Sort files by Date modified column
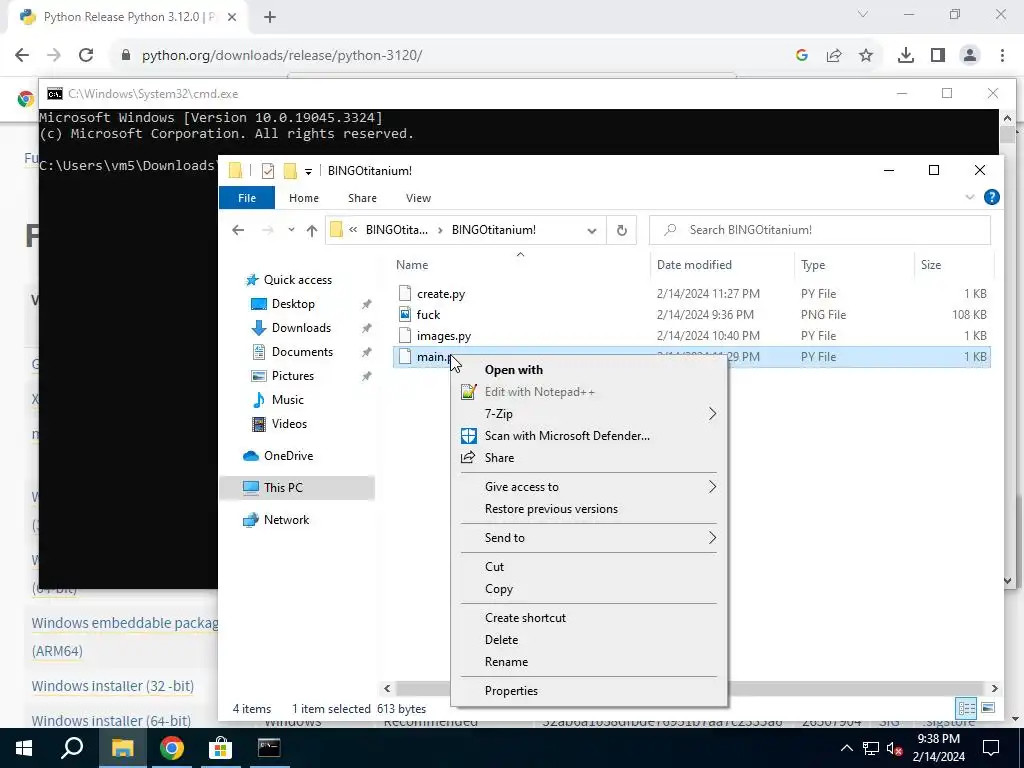This screenshot has width=1024, height=768. point(694,264)
